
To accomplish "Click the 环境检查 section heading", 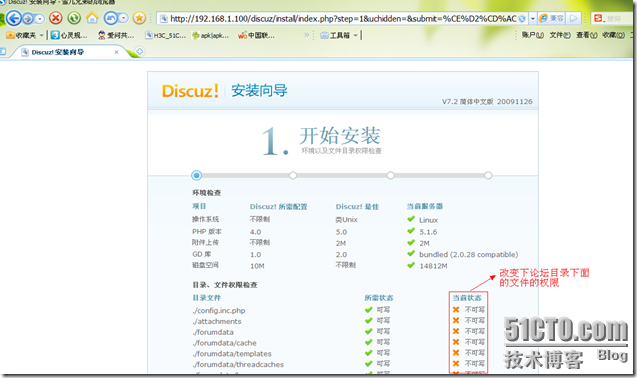I will 206,193.
